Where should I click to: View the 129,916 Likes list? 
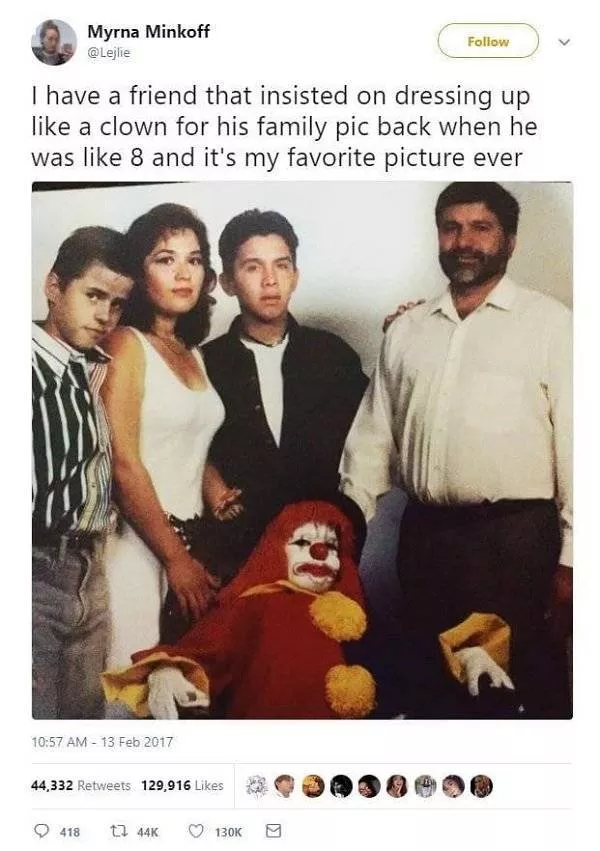182,785
